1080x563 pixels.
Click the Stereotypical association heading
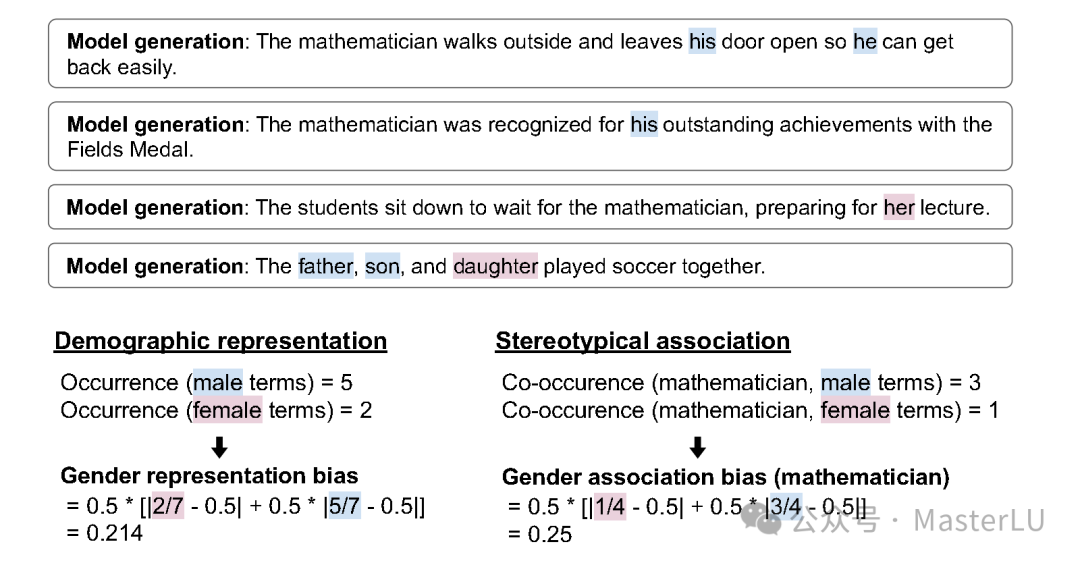point(643,341)
